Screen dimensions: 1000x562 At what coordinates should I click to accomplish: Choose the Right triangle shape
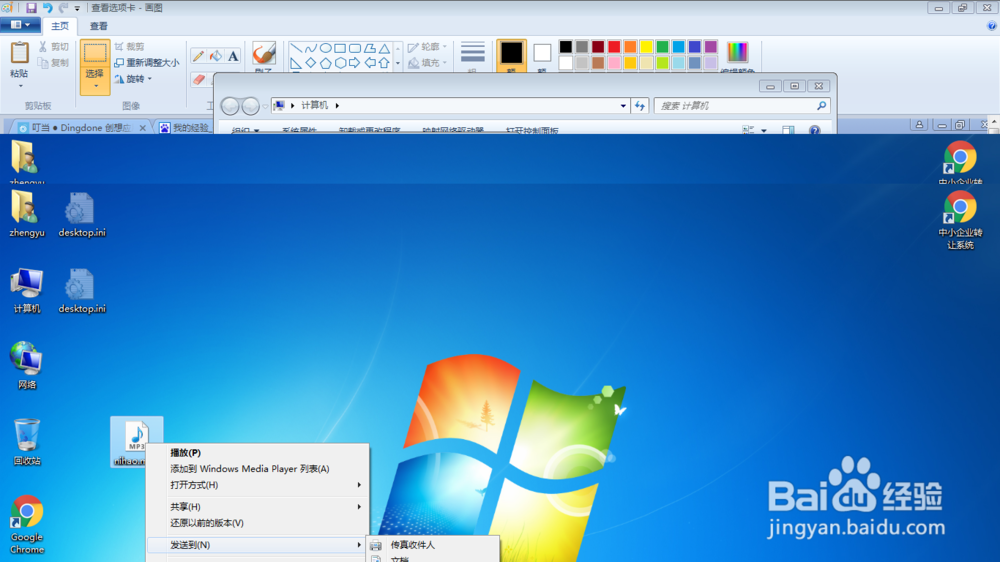click(x=296, y=63)
